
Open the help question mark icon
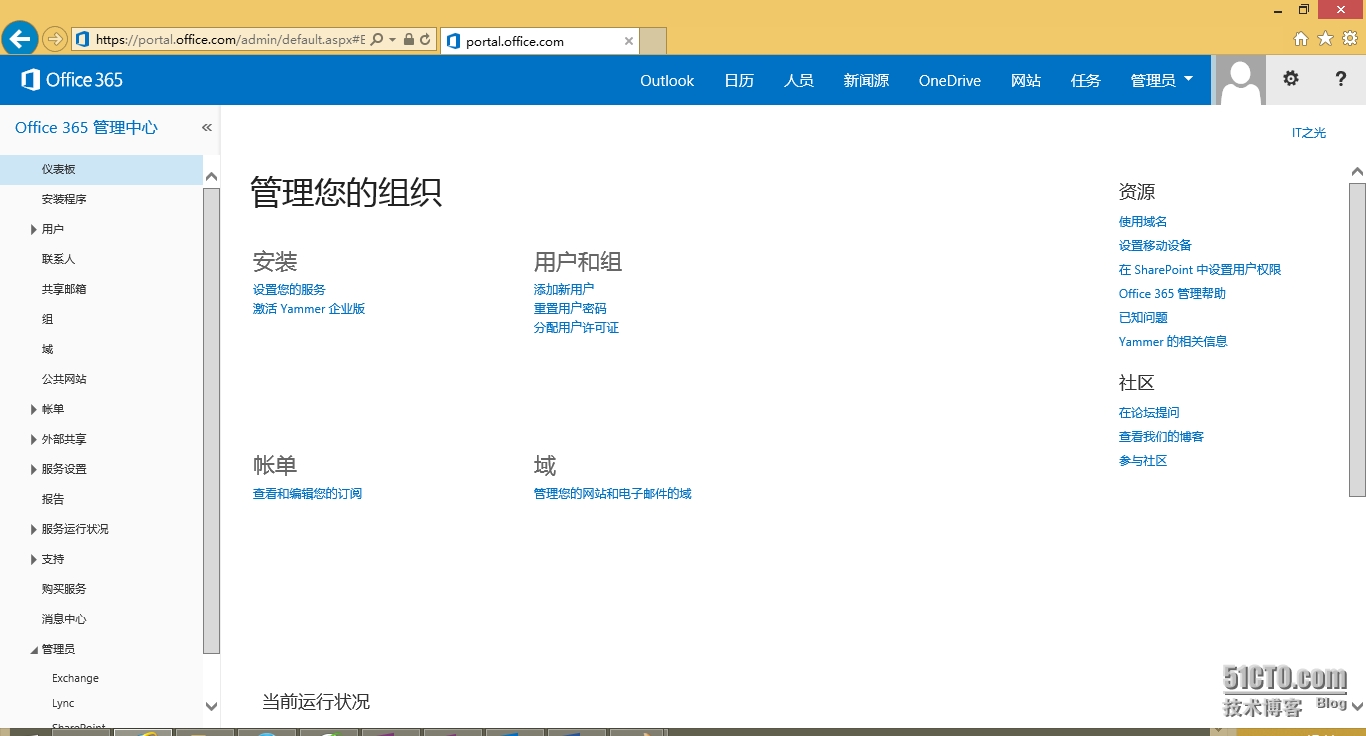(1340, 79)
